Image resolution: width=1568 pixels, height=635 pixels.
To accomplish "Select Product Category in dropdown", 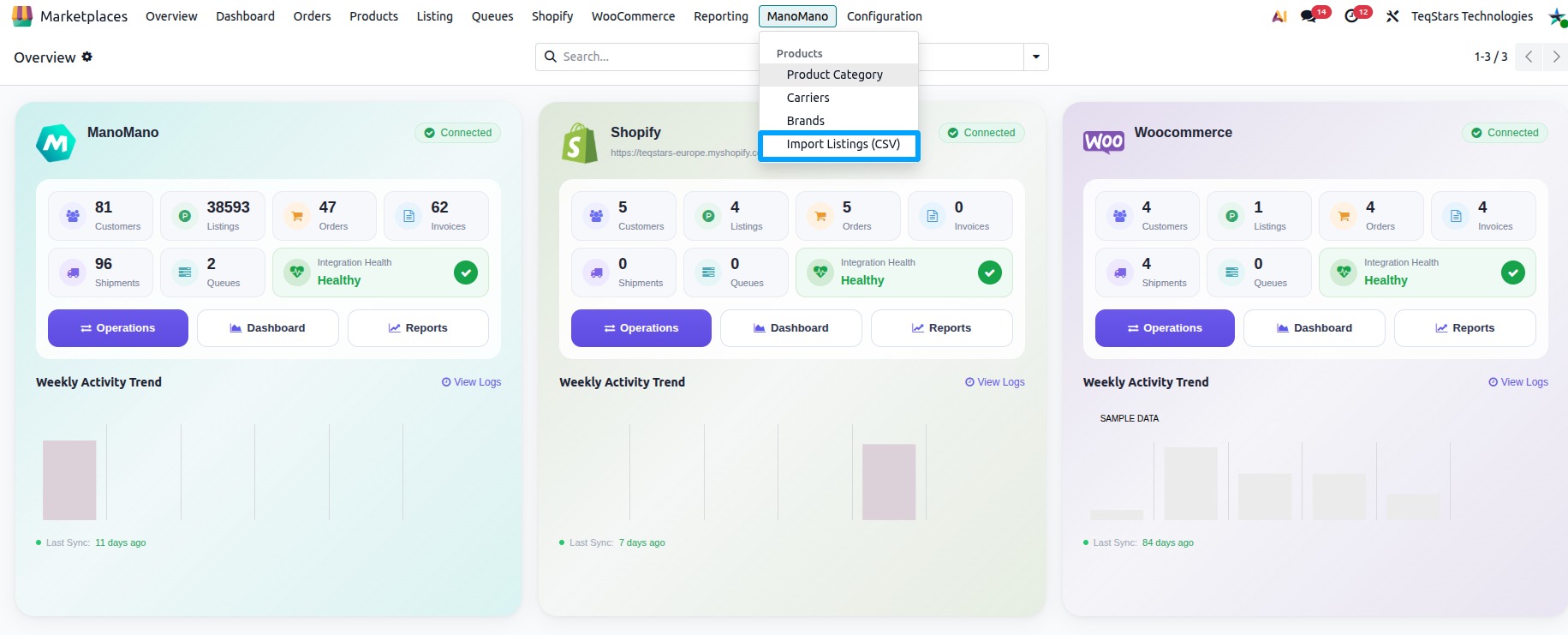I will [838, 75].
